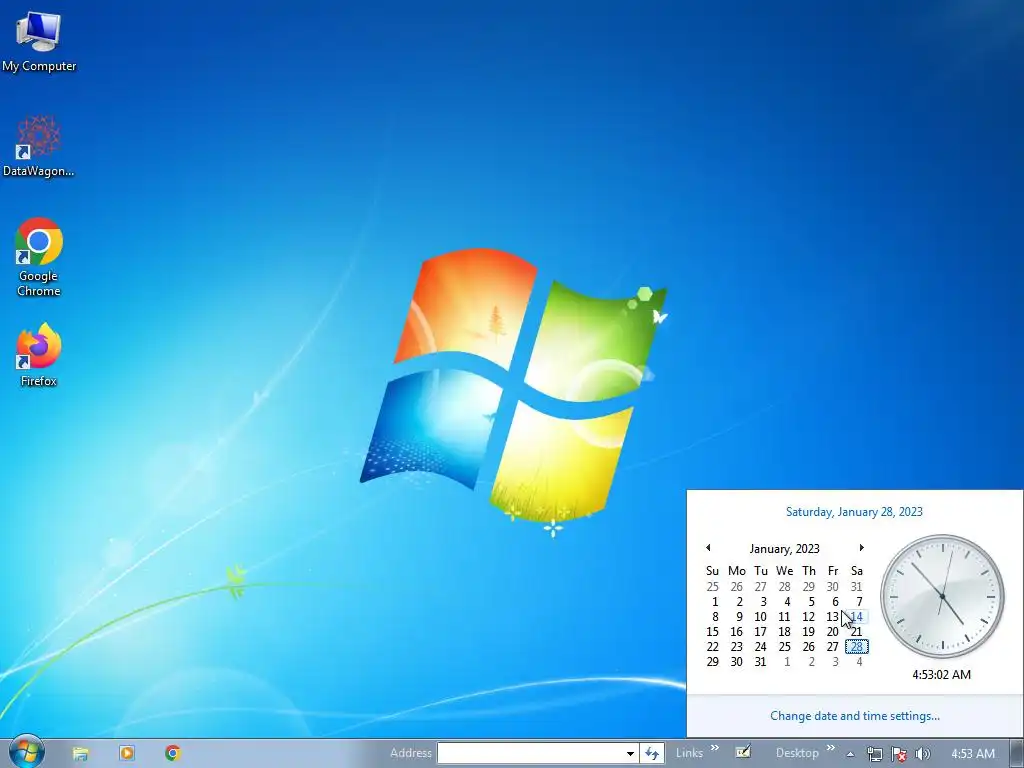Click the Desktop toolbar label
Image resolution: width=1024 pixels, height=768 pixels.
(x=797, y=753)
